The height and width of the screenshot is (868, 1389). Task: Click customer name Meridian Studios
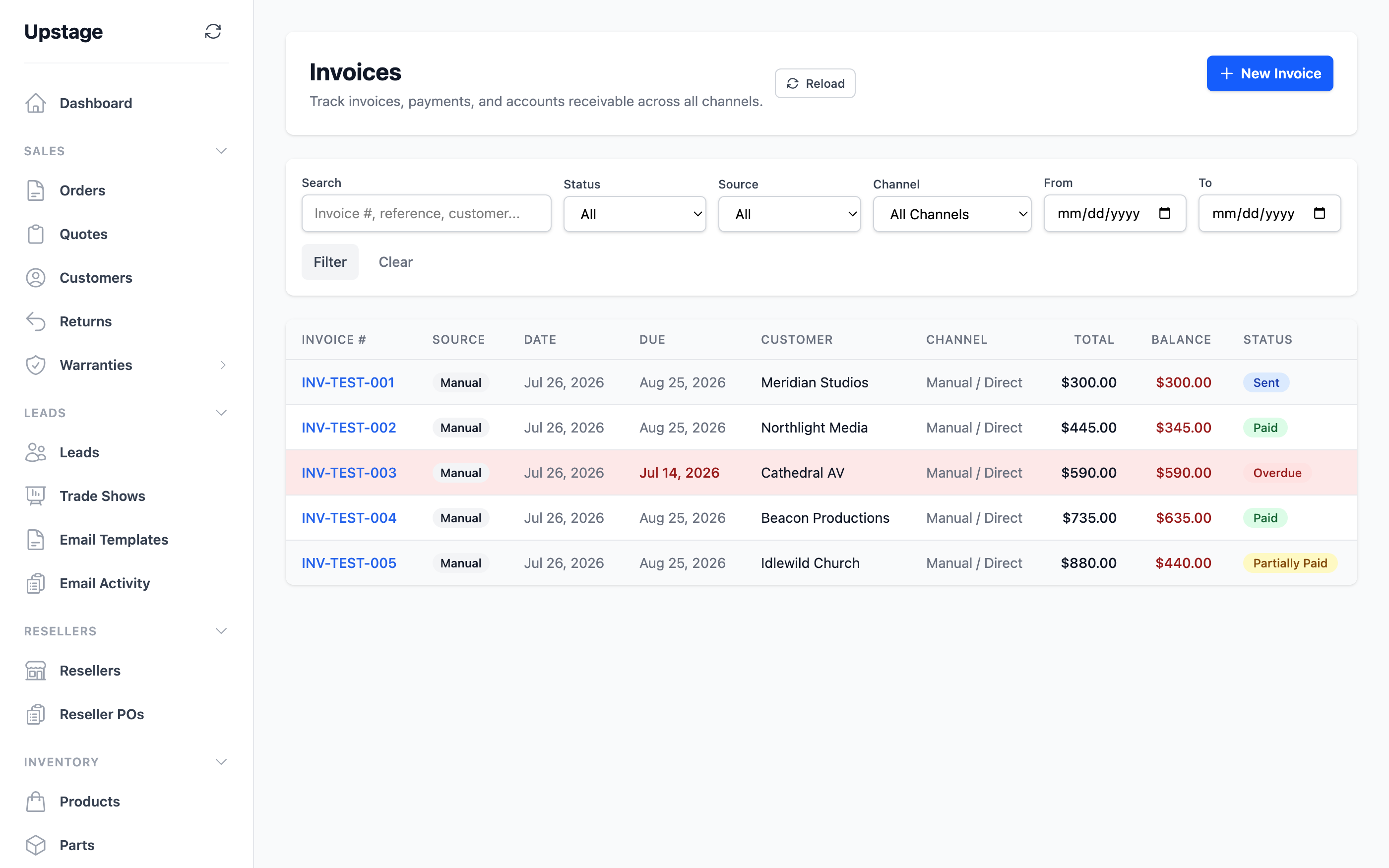click(x=815, y=382)
